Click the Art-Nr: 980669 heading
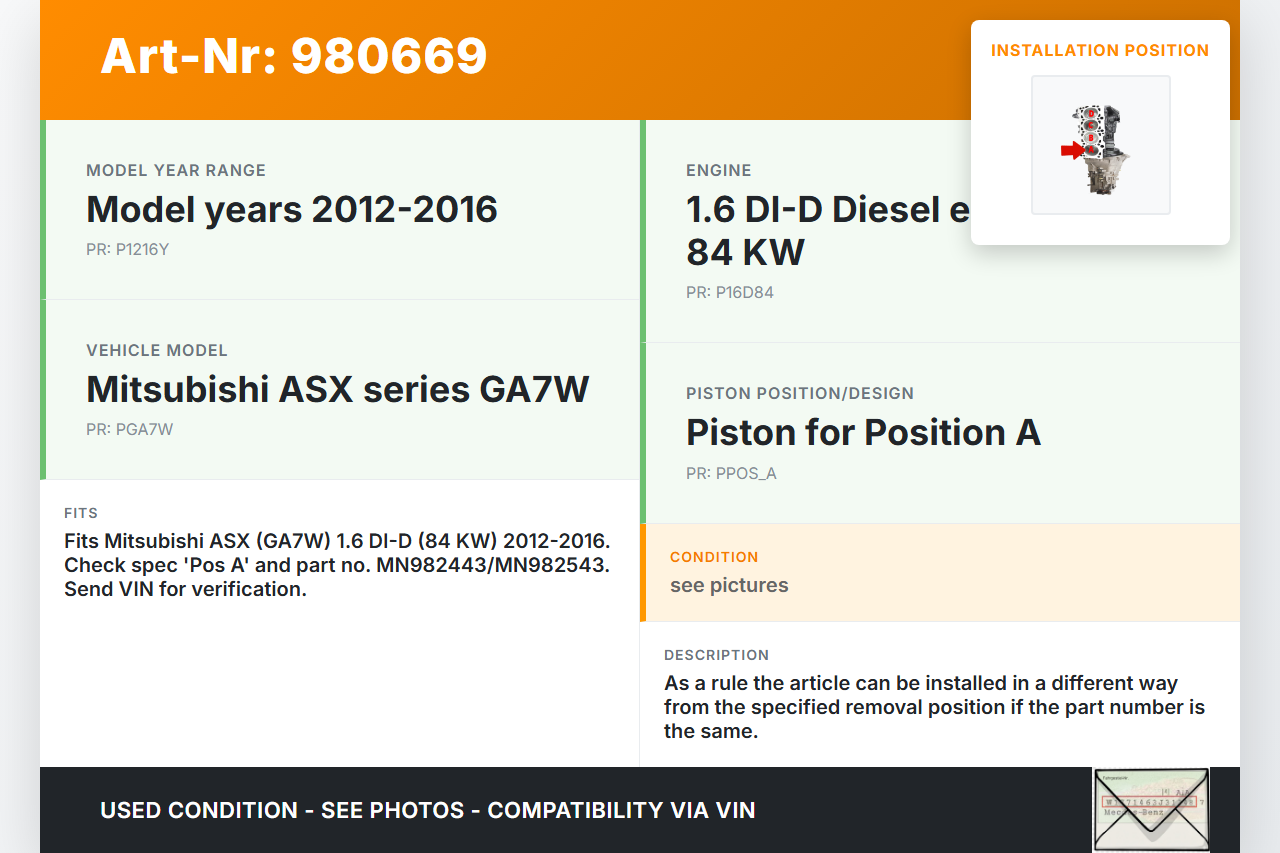This screenshot has width=1280, height=853. [294, 57]
